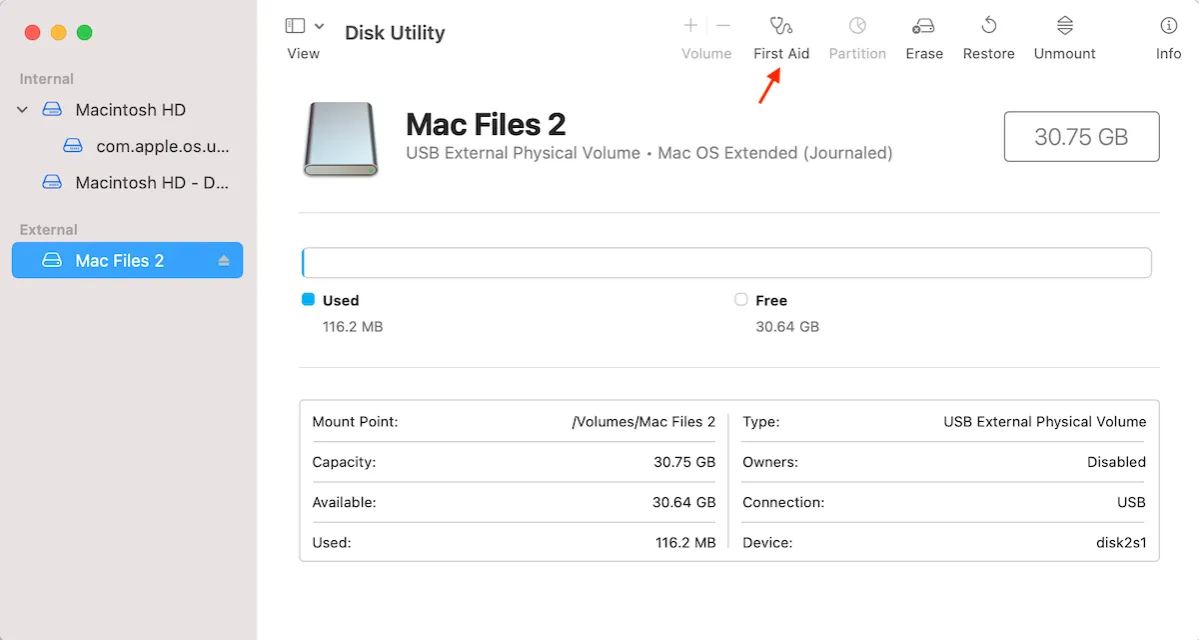1199x640 pixels.
Task: Minimize window with yellow button
Action: click(x=58, y=32)
